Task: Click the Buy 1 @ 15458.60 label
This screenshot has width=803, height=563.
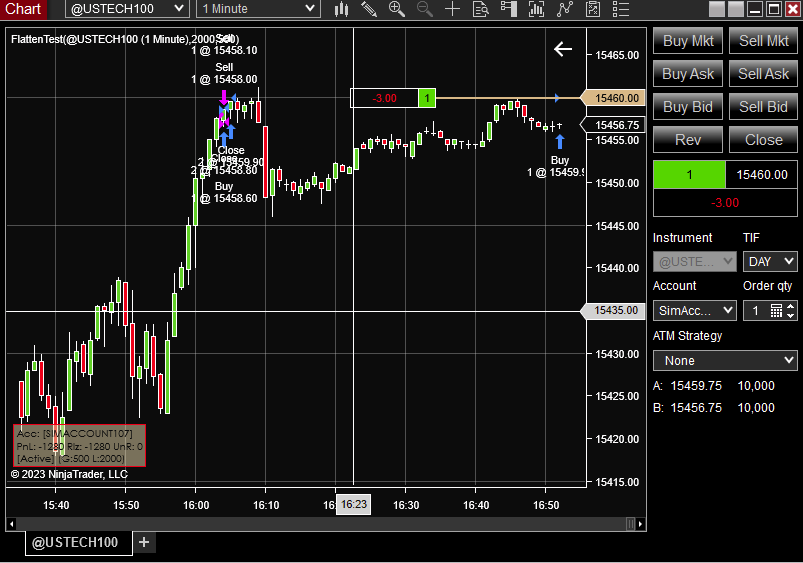Action: (224, 192)
